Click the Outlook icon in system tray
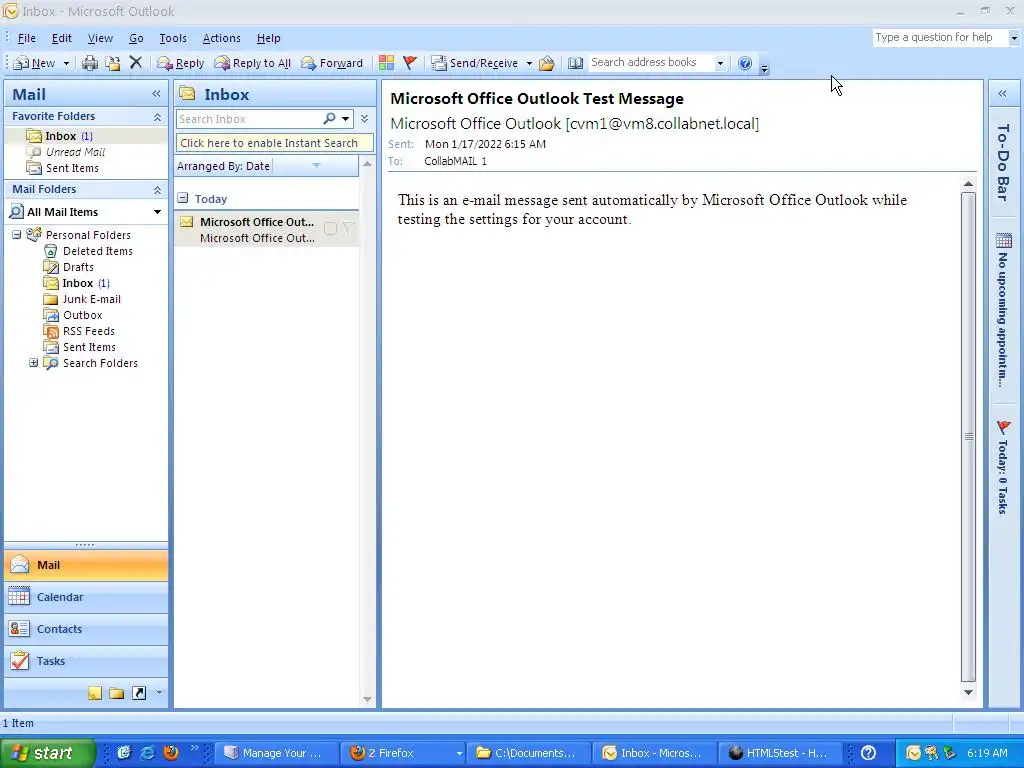The height and width of the screenshot is (768, 1024). 913,753
